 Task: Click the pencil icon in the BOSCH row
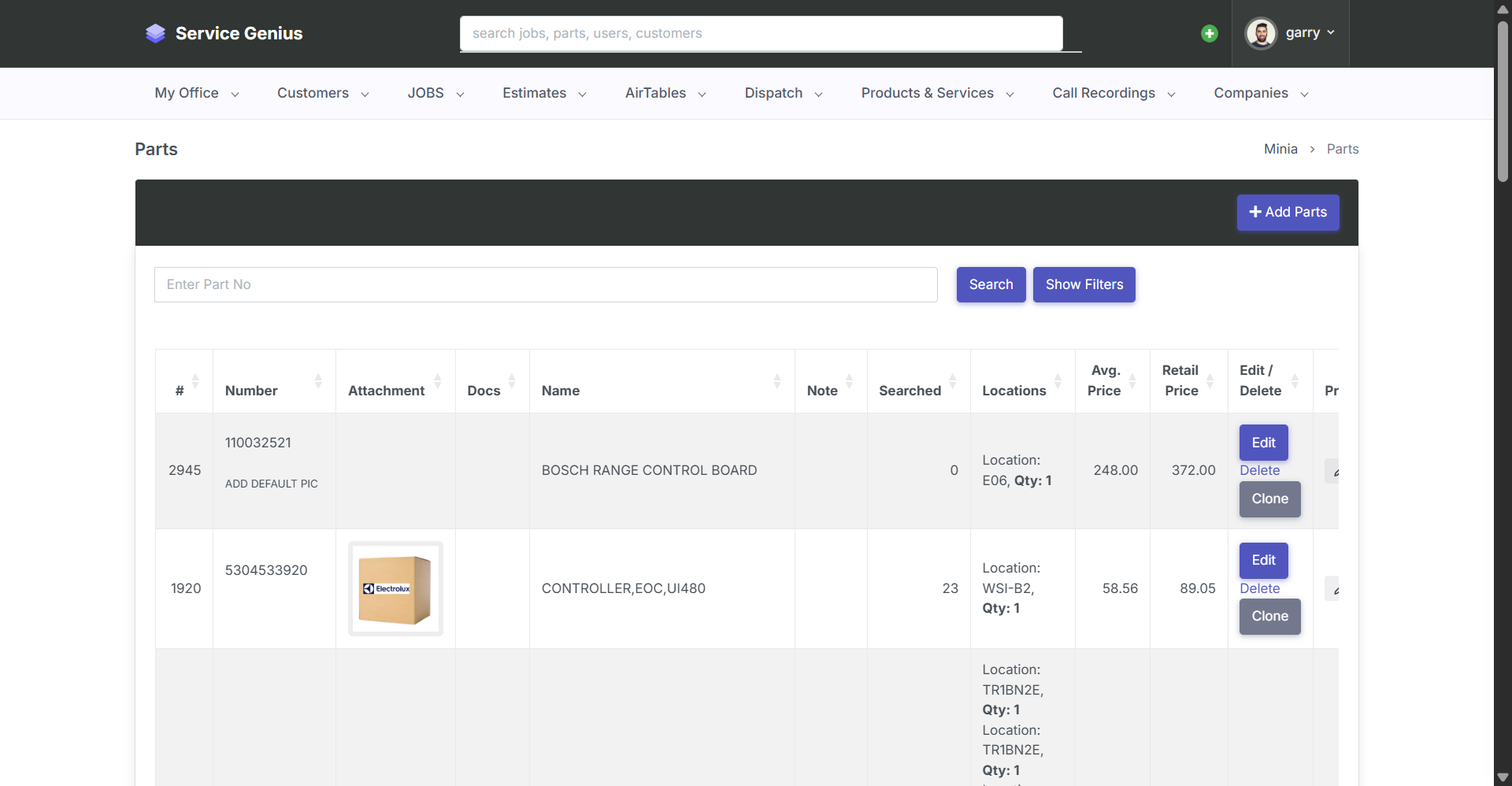(x=1336, y=471)
